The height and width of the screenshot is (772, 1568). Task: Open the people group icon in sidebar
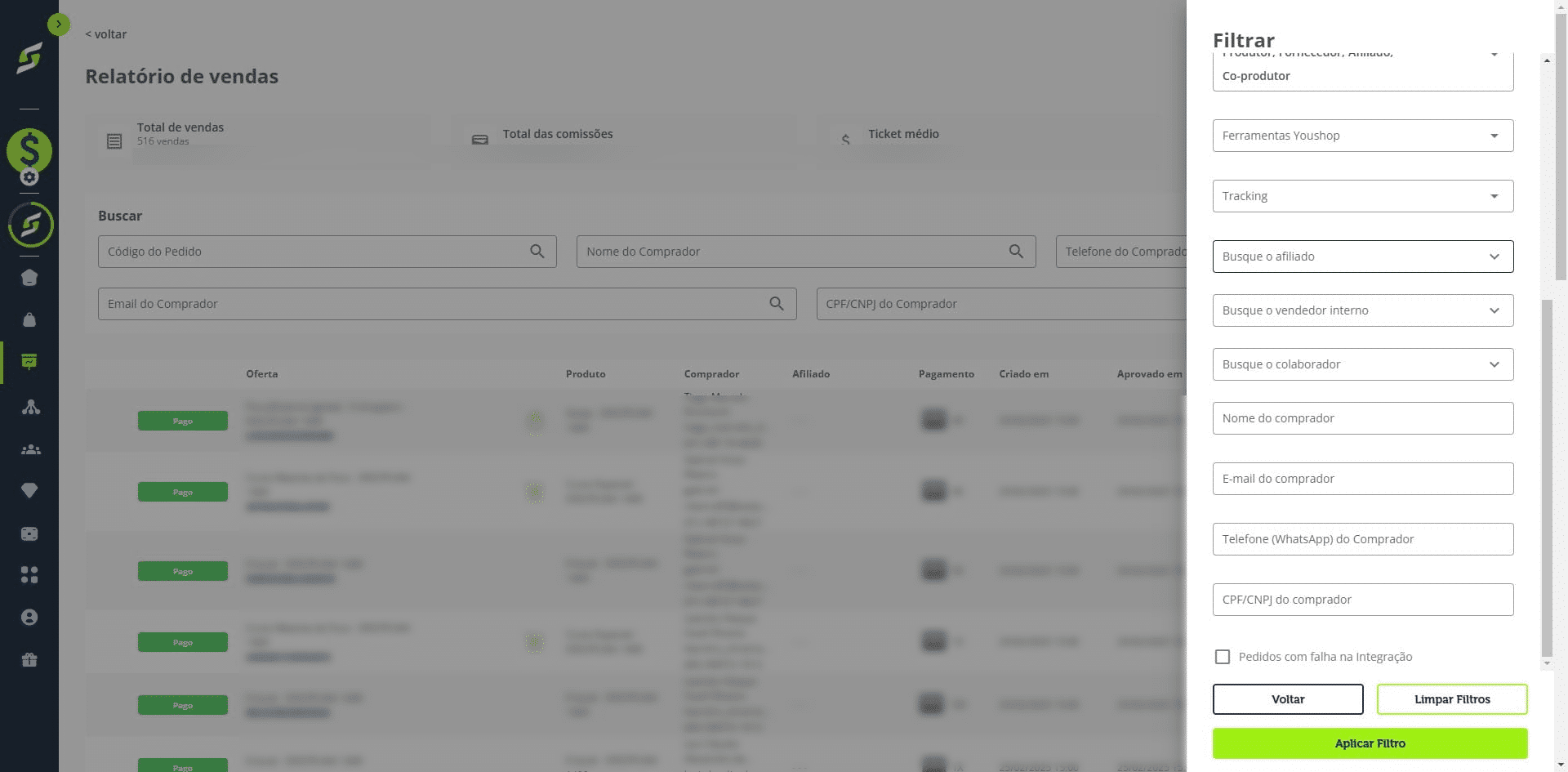pos(30,449)
